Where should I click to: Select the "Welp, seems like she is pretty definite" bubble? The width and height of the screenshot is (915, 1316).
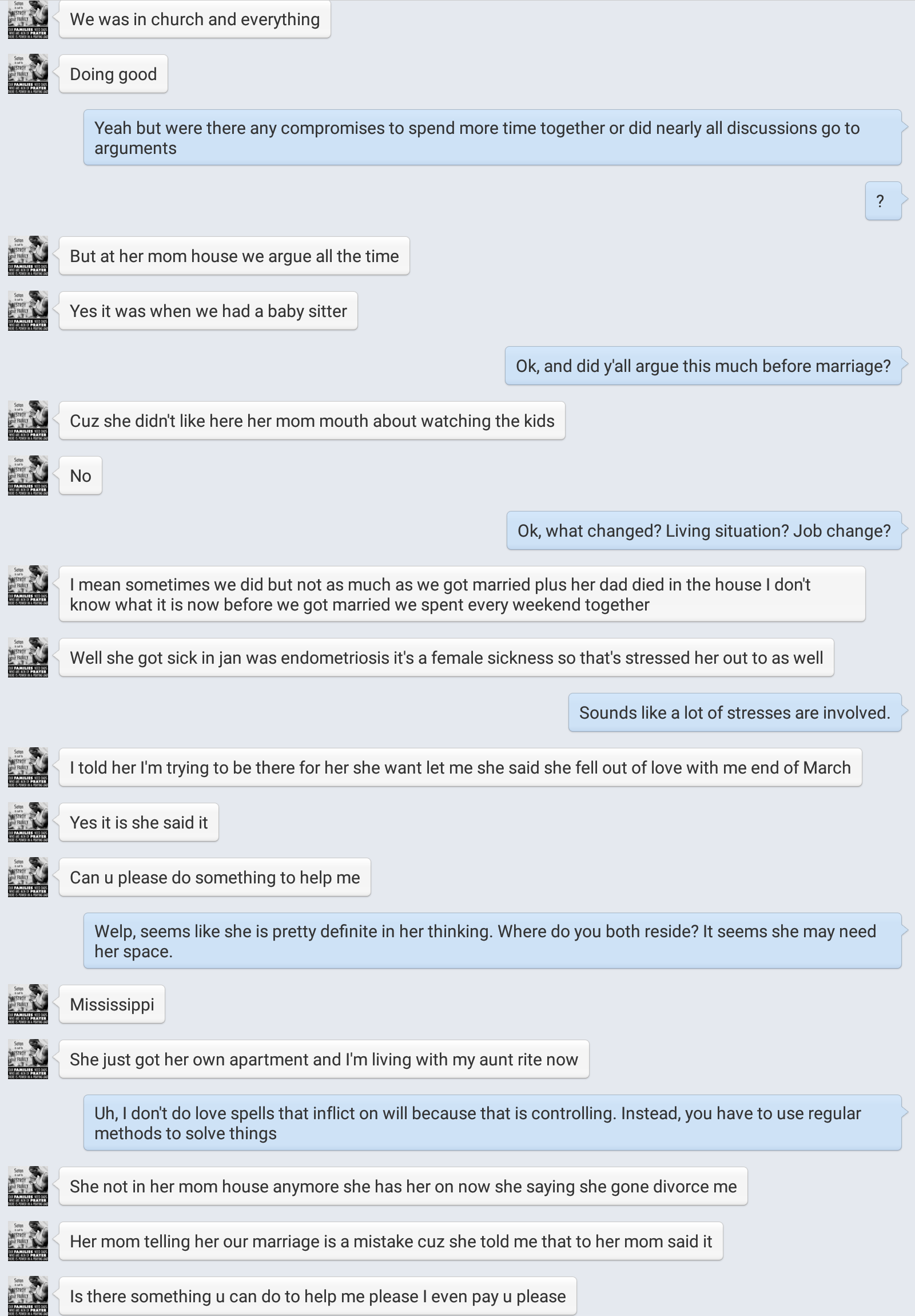click(492, 941)
